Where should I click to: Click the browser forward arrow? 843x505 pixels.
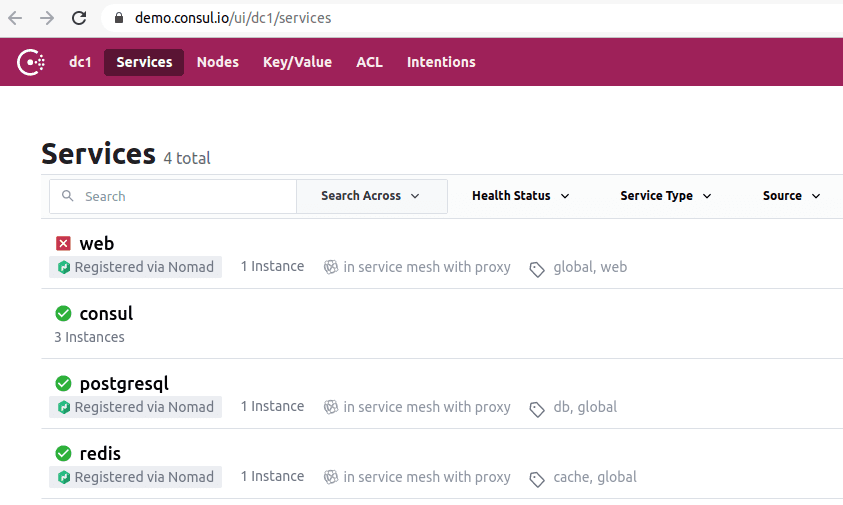47,18
